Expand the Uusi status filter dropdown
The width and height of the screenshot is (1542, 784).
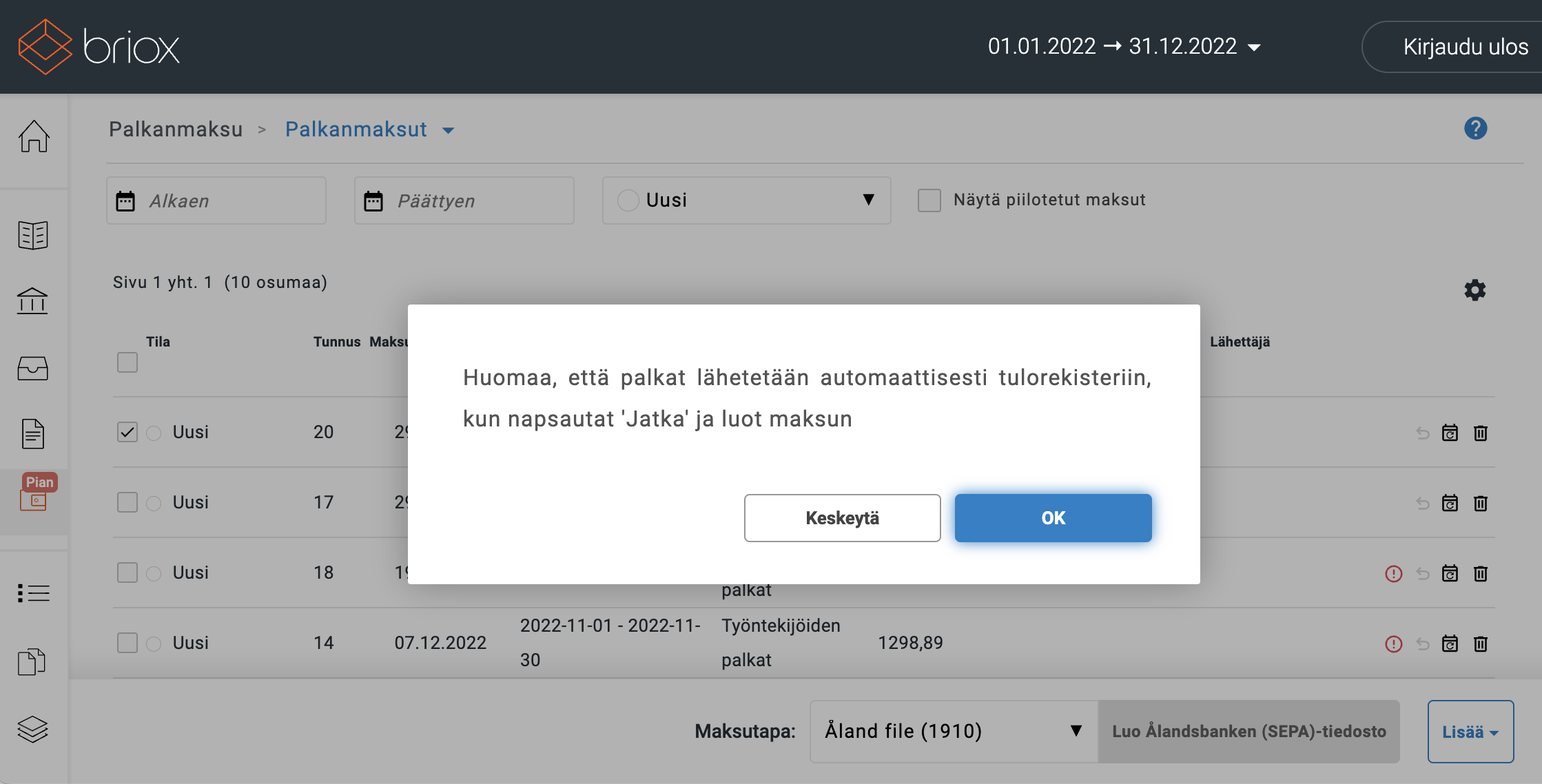(x=746, y=200)
